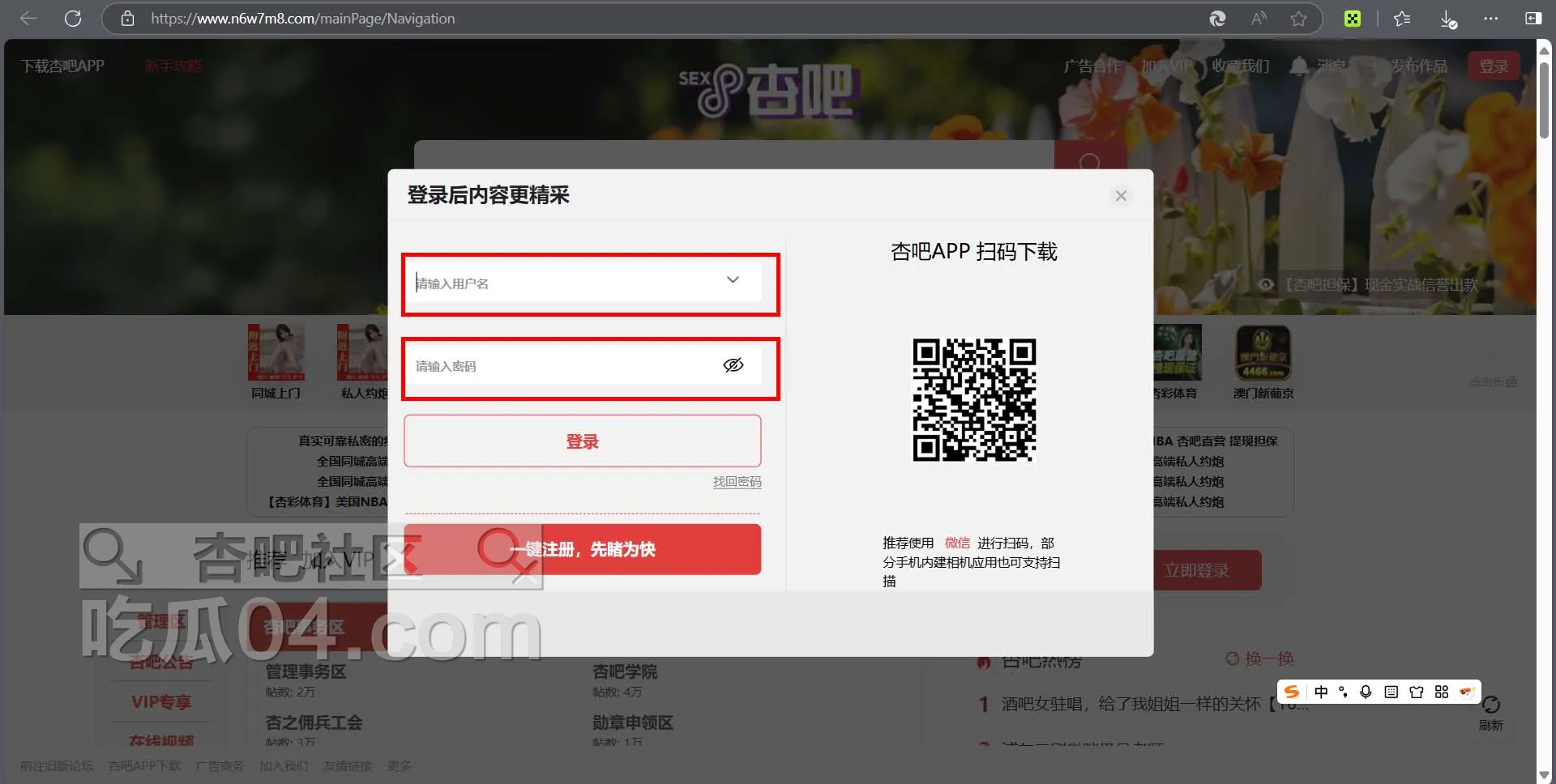Click the 找回密码 link
This screenshot has width=1556, height=784.
[x=737, y=482]
